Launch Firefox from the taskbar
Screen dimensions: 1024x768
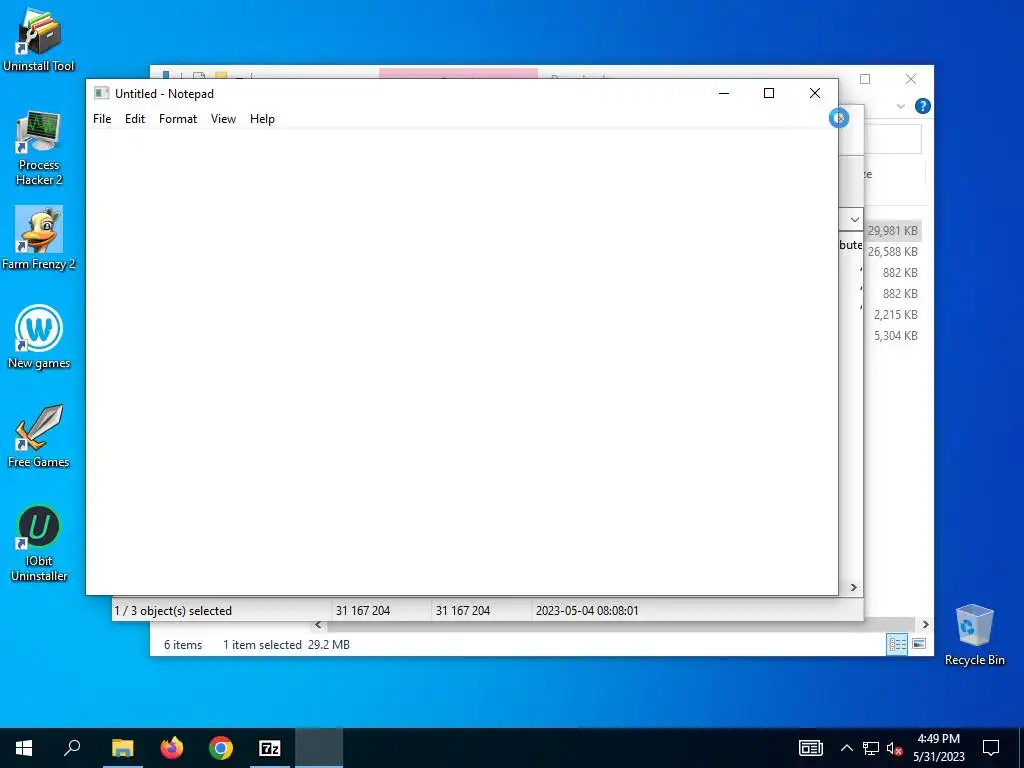[172, 748]
